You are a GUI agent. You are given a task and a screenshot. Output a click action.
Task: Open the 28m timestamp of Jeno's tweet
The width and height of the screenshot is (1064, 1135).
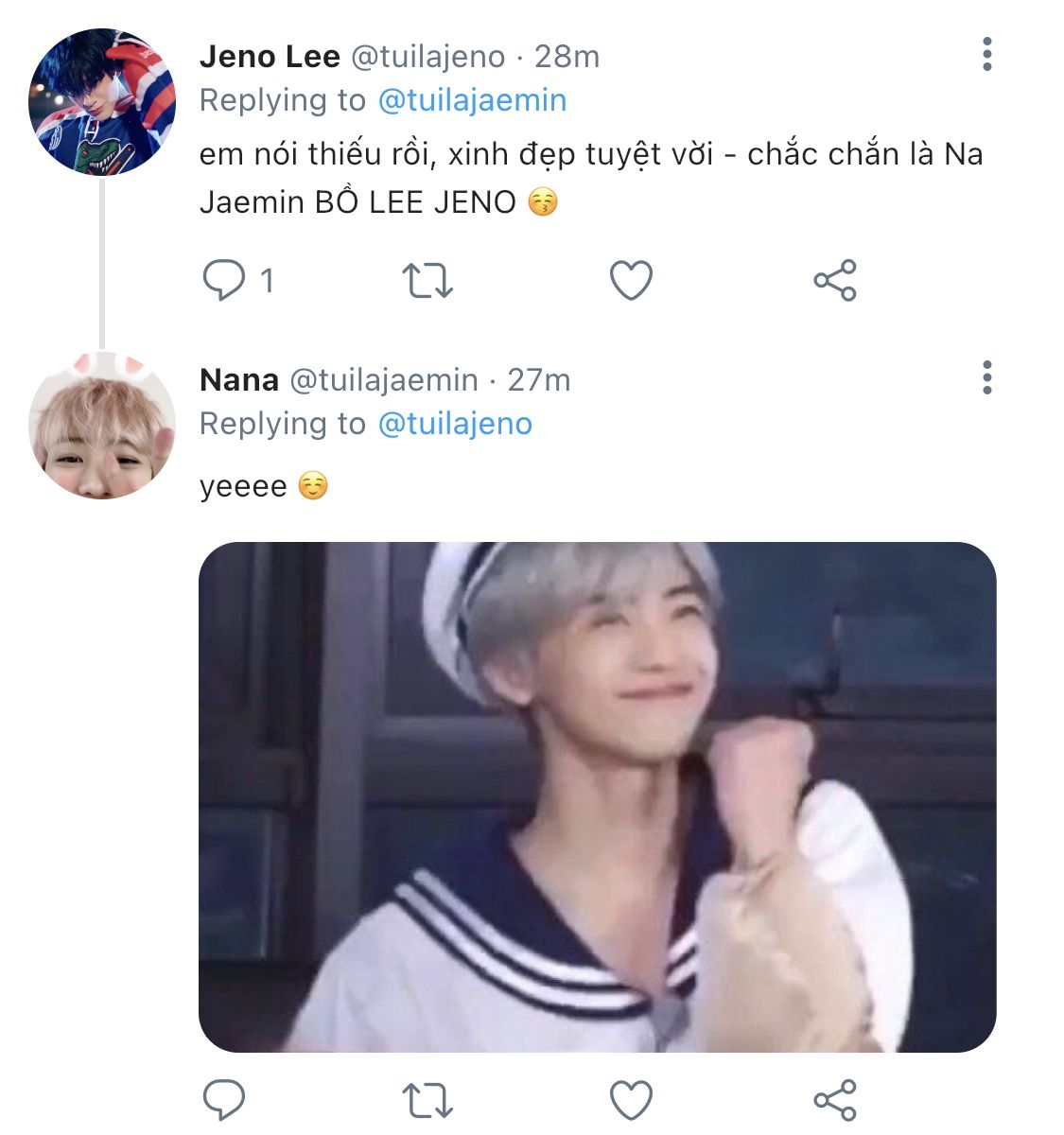click(x=567, y=57)
